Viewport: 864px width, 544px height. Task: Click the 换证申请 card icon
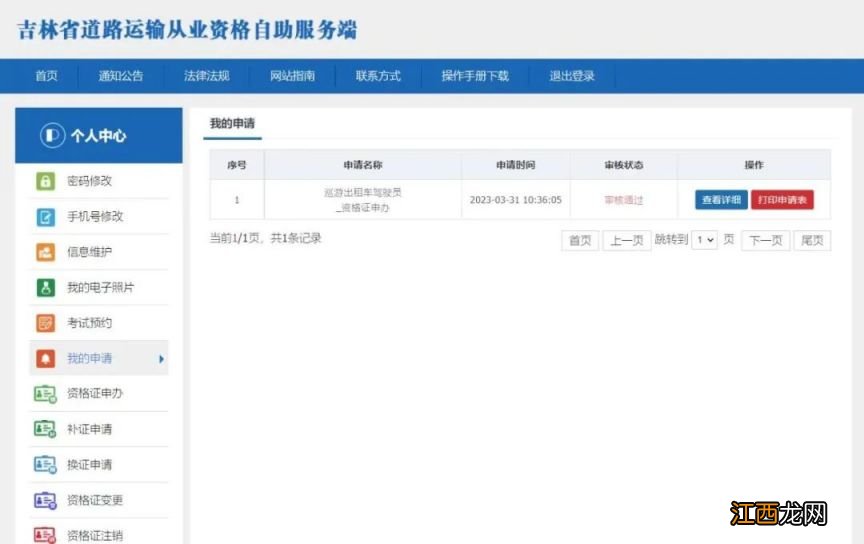tap(45, 465)
